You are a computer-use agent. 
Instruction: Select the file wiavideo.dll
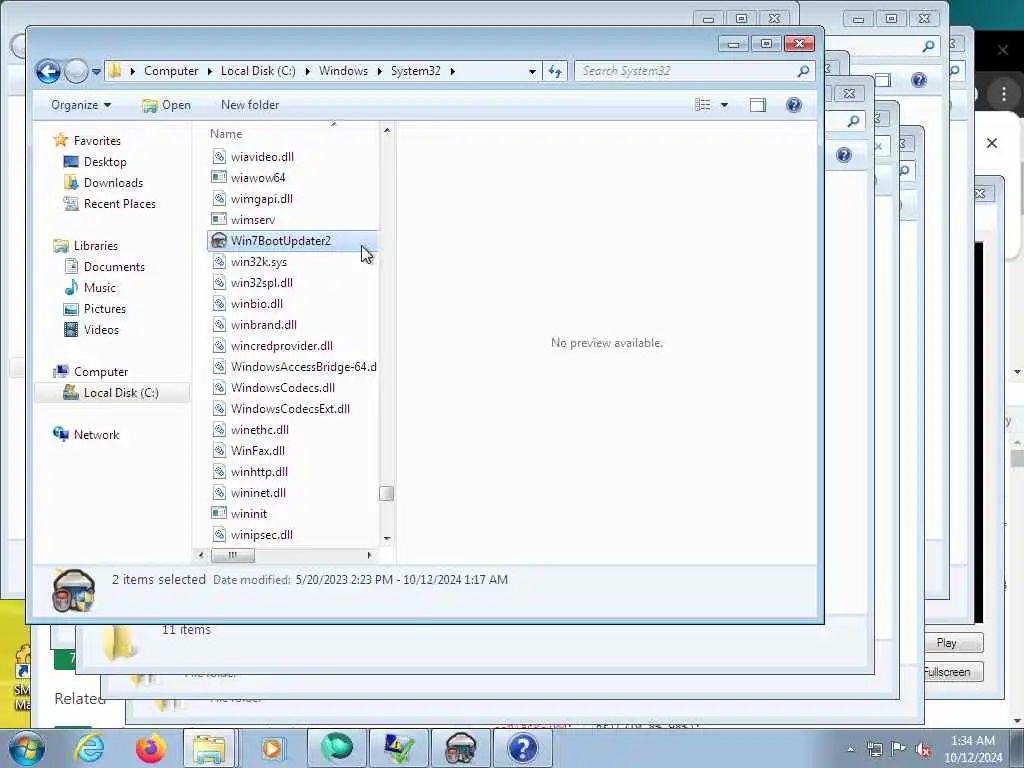(262, 157)
